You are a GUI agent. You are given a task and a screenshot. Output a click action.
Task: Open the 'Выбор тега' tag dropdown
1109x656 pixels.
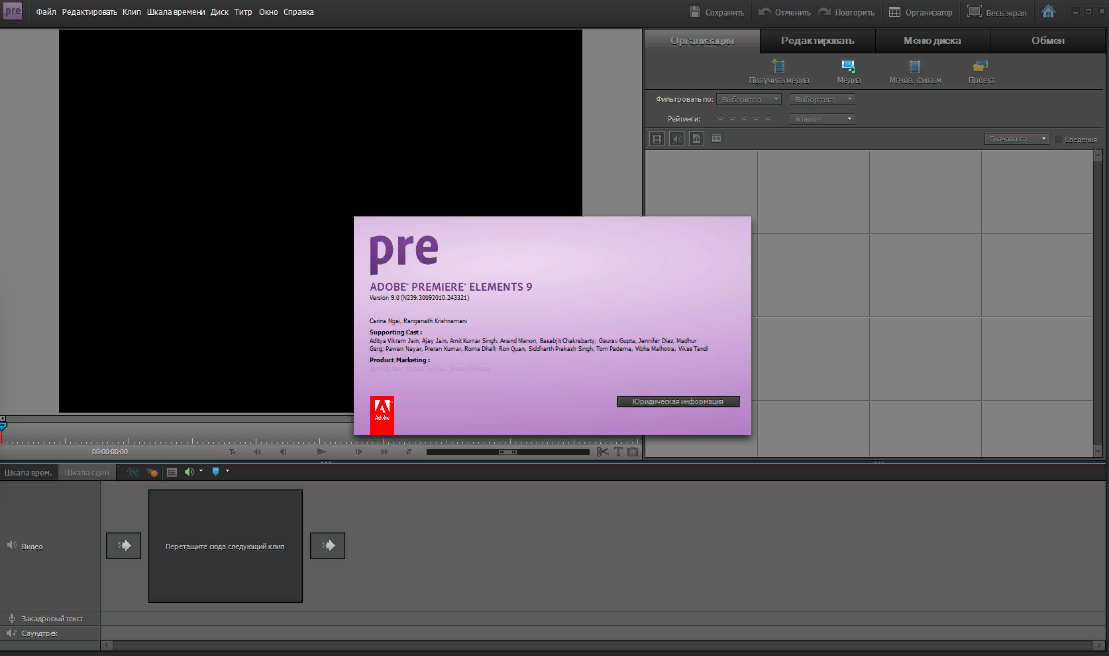(x=822, y=99)
